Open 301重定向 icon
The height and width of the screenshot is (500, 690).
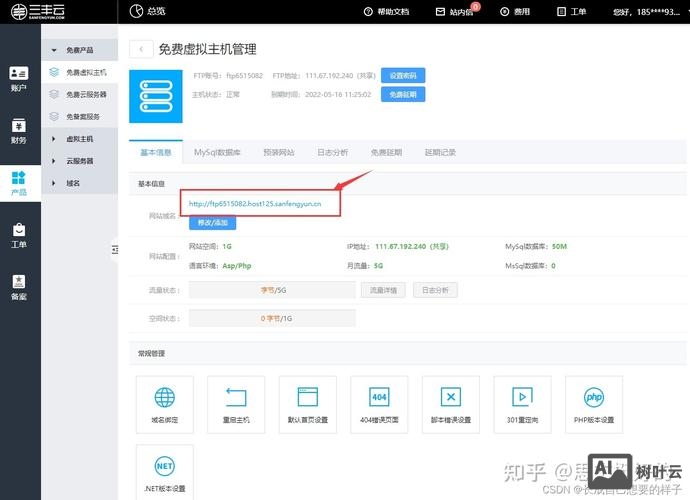pos(522,404)
